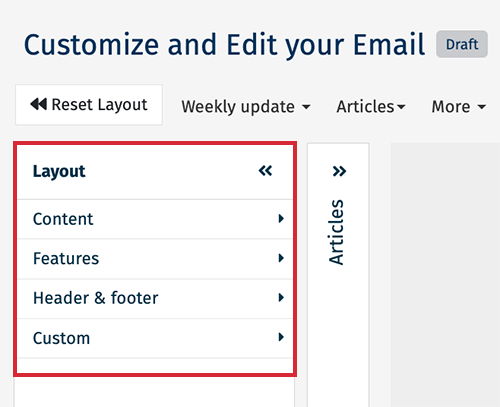
Task: Expand the Features section
Action: [x=155, y=259]
